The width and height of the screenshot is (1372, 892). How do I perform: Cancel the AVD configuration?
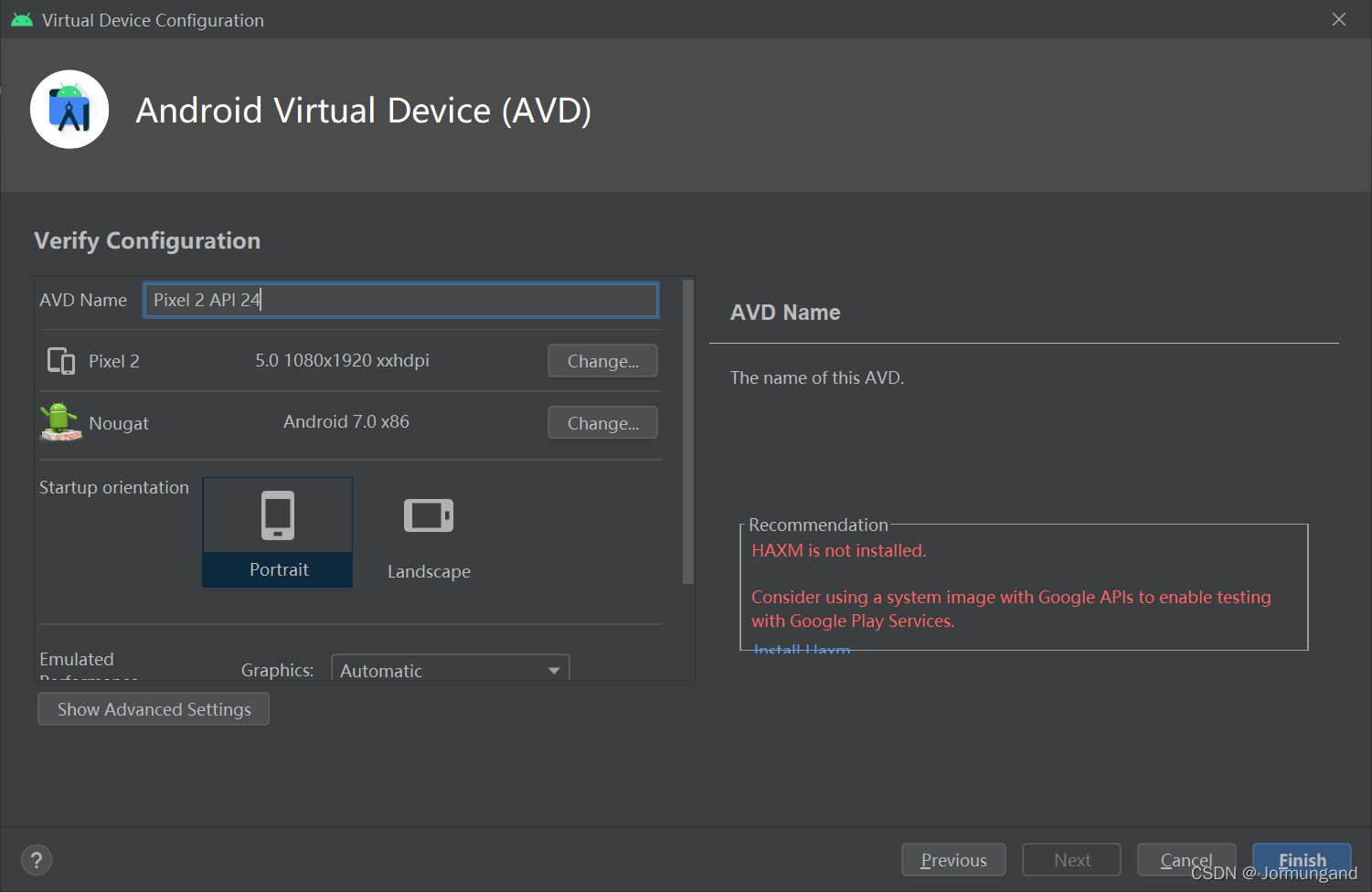click(x=1186, y=860)
